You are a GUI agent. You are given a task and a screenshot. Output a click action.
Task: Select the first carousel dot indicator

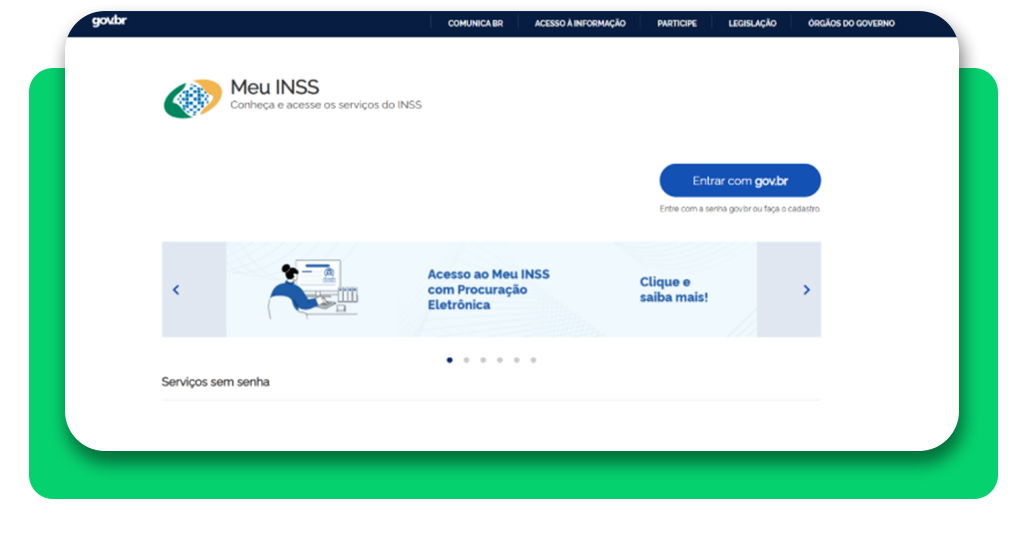(x=449, y=360)
